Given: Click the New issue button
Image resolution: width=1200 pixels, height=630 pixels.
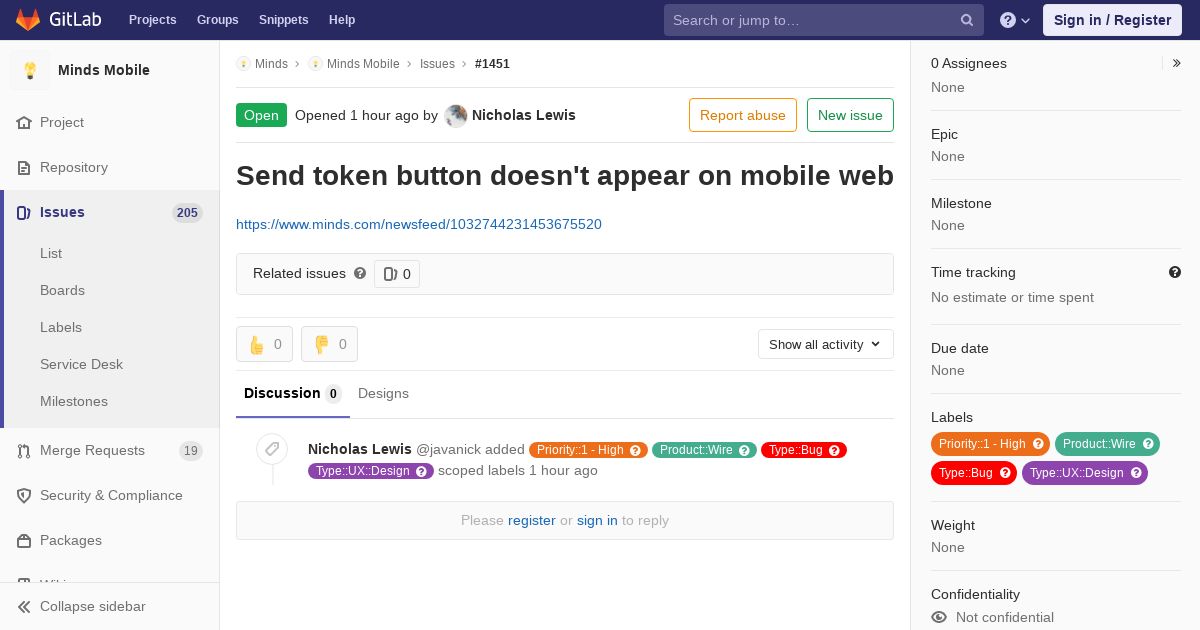Looking at the screenshot, I should click(850, 115).
